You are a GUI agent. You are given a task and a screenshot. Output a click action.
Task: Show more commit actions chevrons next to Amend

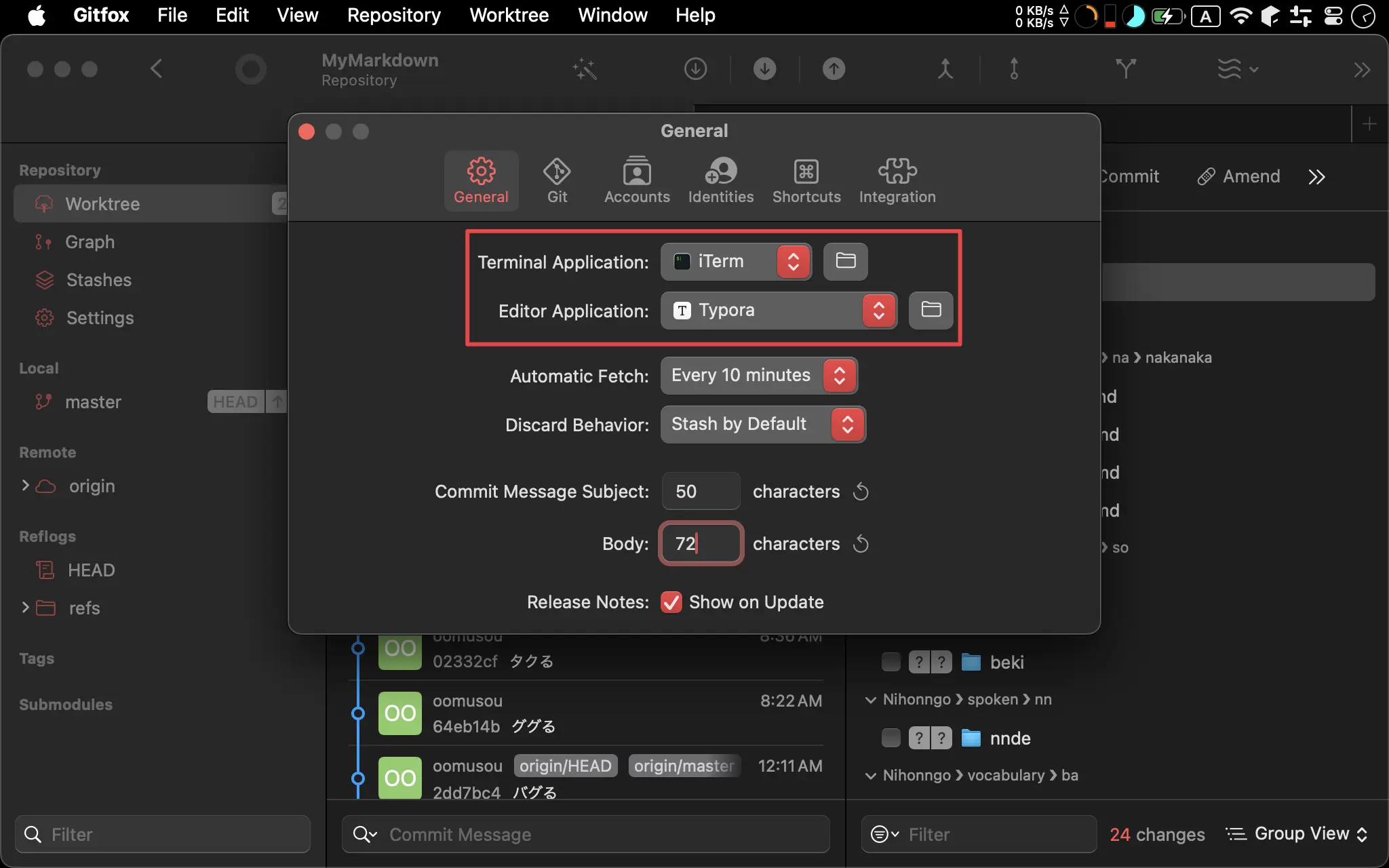[1316, 177]
